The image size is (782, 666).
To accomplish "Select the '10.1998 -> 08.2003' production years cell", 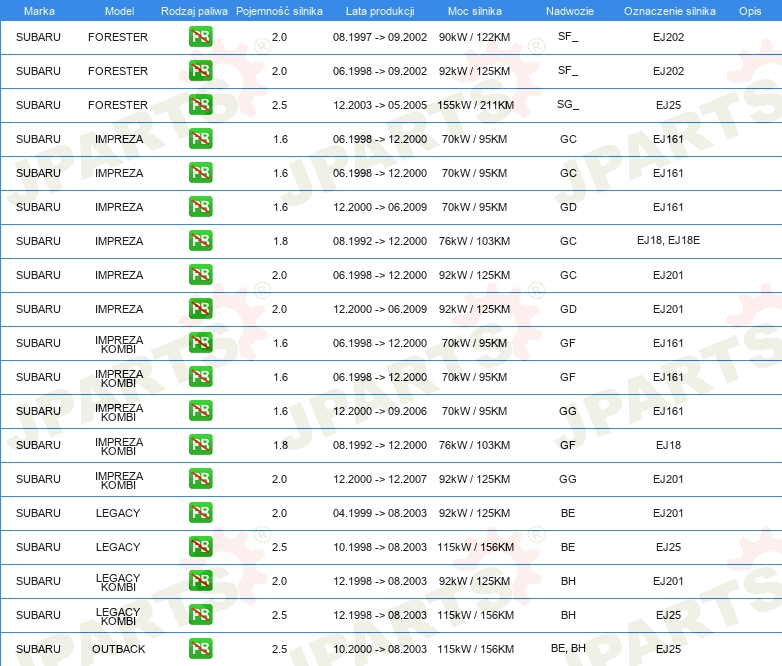I will pos(380,547).
